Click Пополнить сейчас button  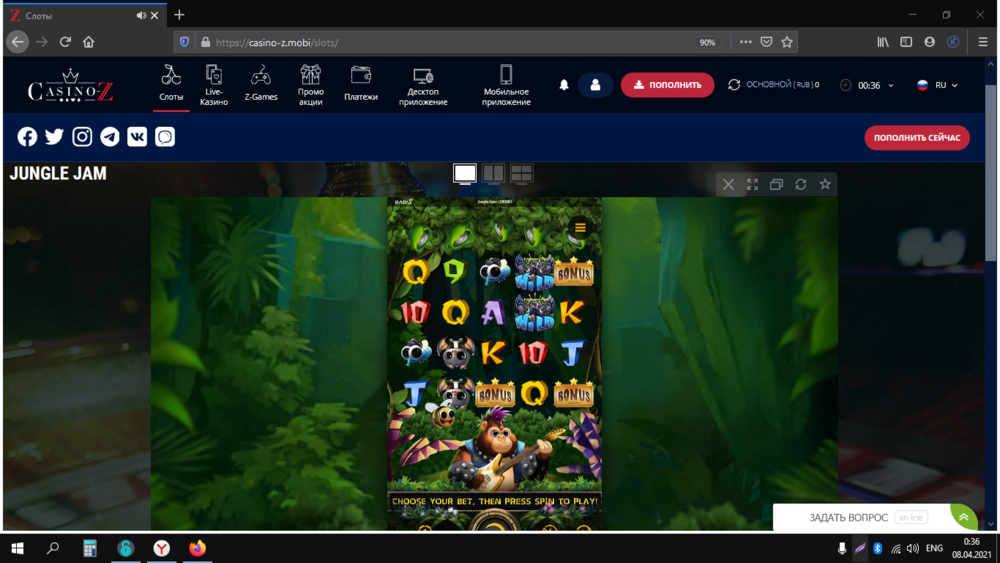916,138
